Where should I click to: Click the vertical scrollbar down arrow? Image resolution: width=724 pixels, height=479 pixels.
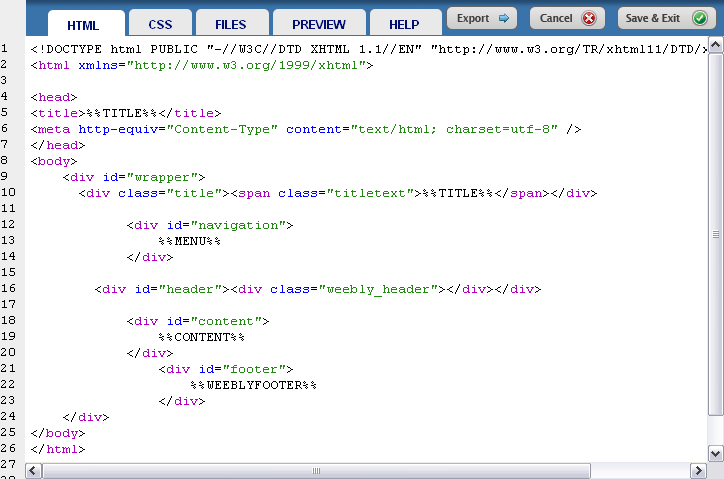pyautogui.click(x=716, y=453)
